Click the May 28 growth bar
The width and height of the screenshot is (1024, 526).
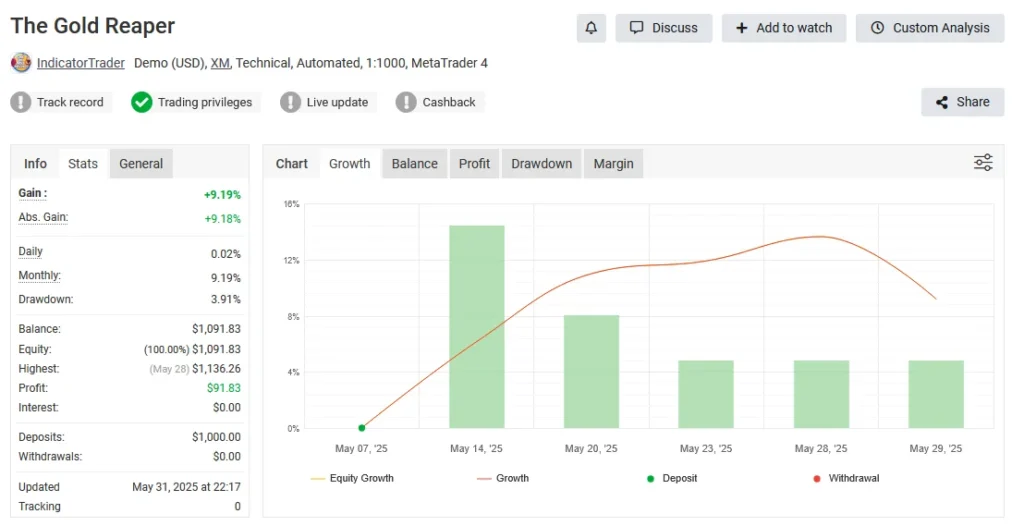821,394
